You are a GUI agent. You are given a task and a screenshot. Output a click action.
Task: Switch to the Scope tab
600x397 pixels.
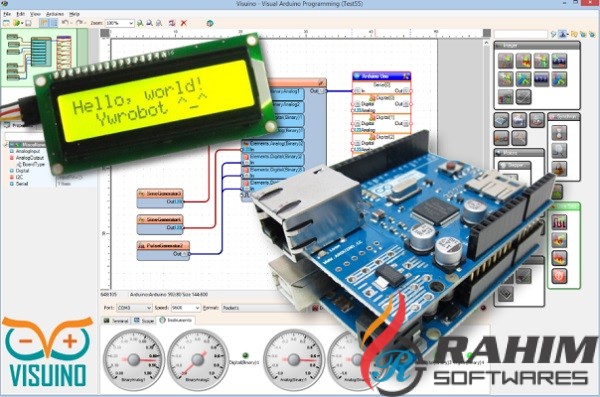144,321
